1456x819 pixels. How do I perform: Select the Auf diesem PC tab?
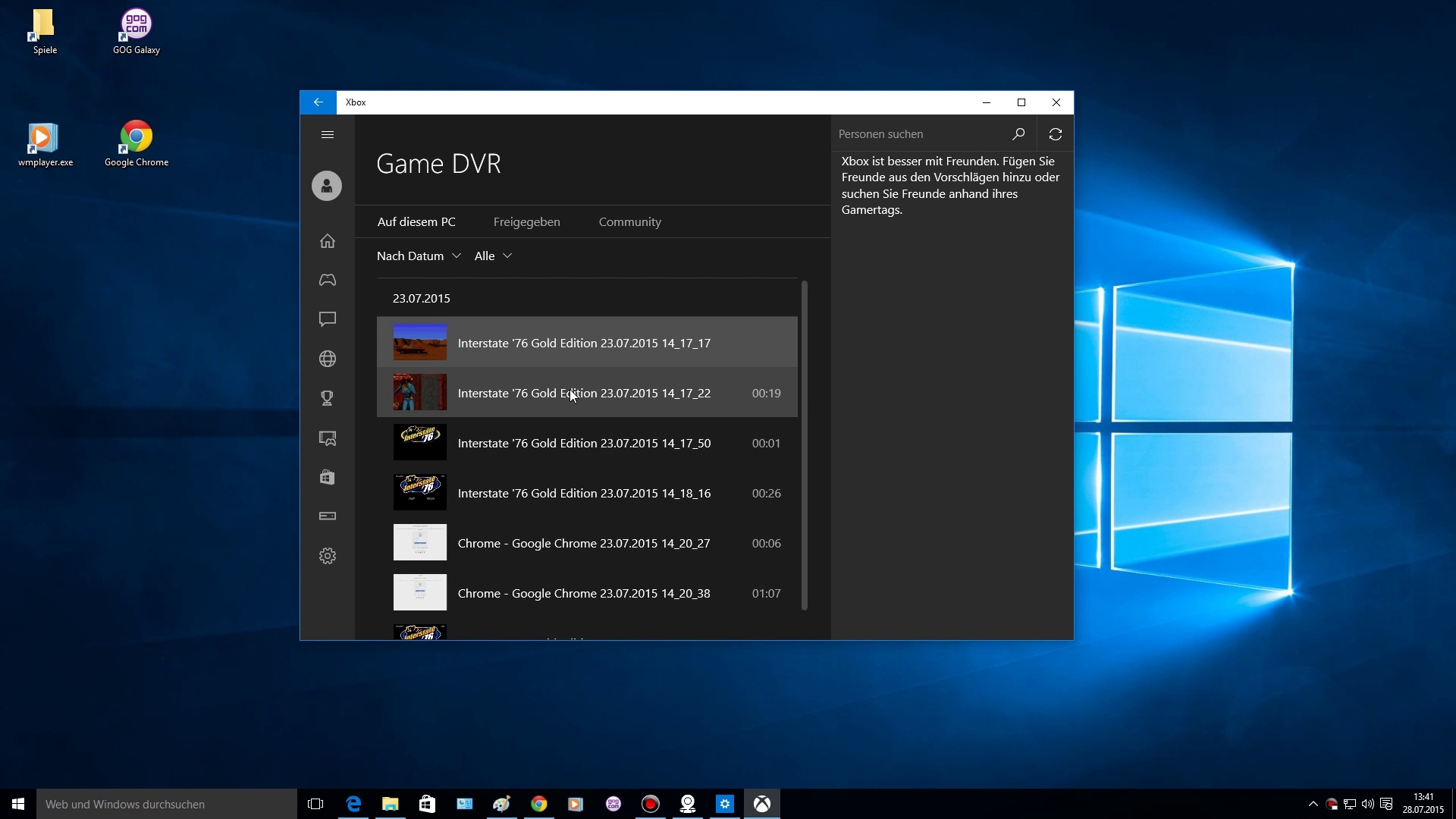pyautogui.click(x=416, y=222)
